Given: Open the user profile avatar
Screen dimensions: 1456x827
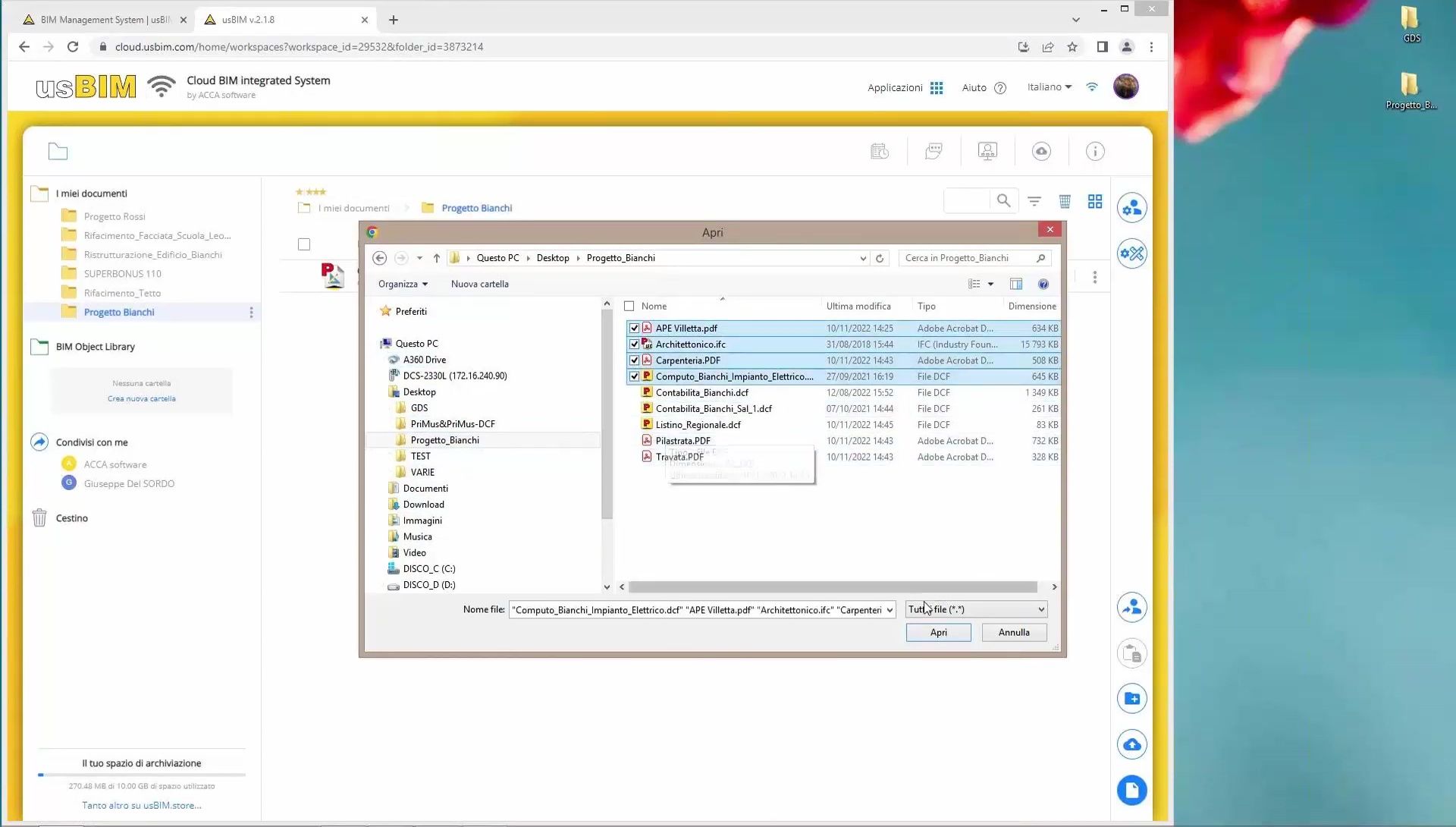Looking at the screenshot, I should [1125, 86].
